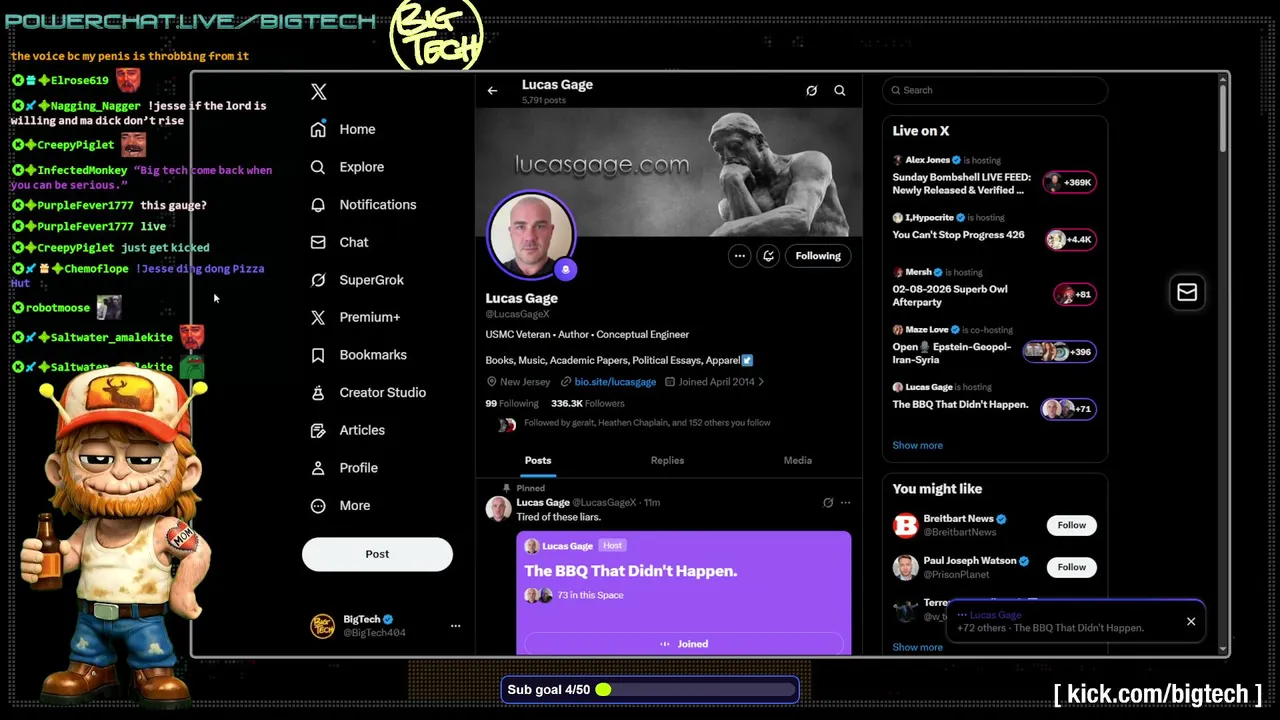Image resolution: width=1280 pixels, height=720 pixels.
Task: Open Premium+ in the sidebar
Action: pyautogui.click(x=355, y=317)
